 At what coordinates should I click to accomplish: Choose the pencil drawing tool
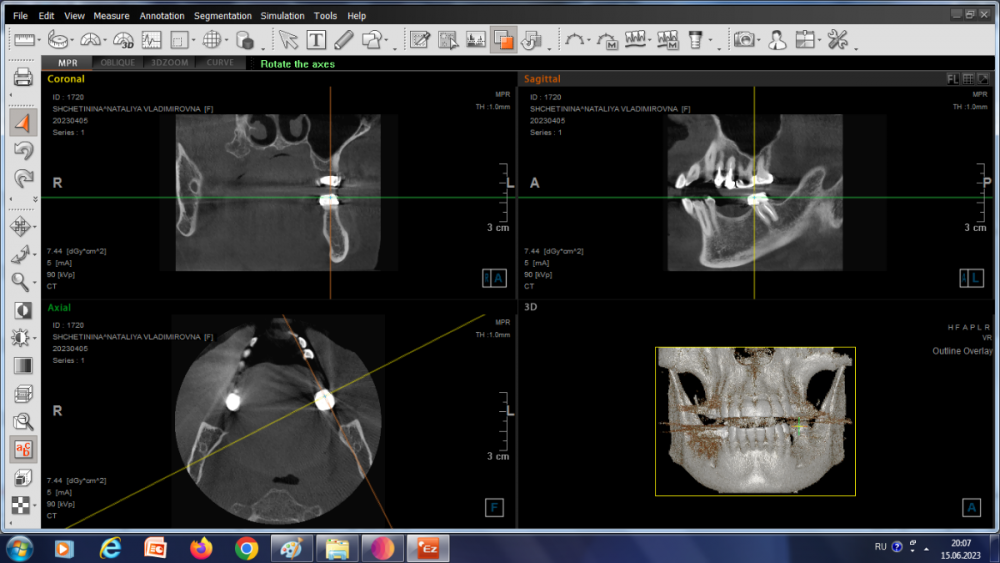pos(343,40)
